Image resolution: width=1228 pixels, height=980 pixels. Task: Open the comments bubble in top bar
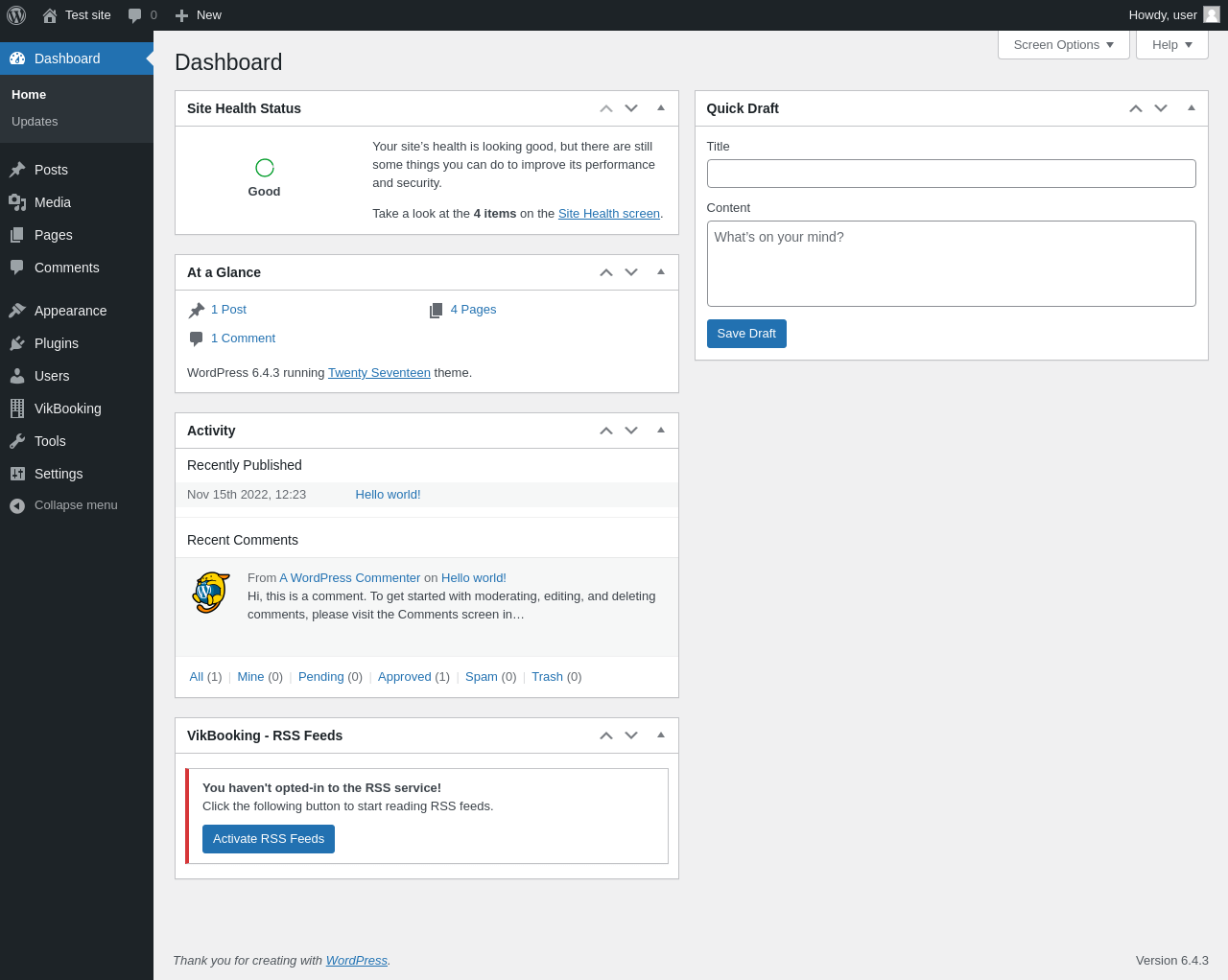pos(135,15)
